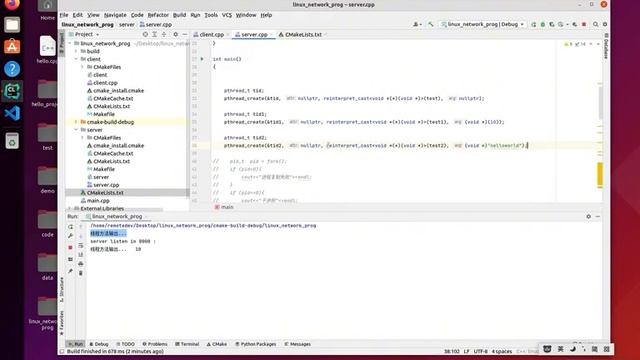Click run gutter arrow beside int main()

[202, 59]
